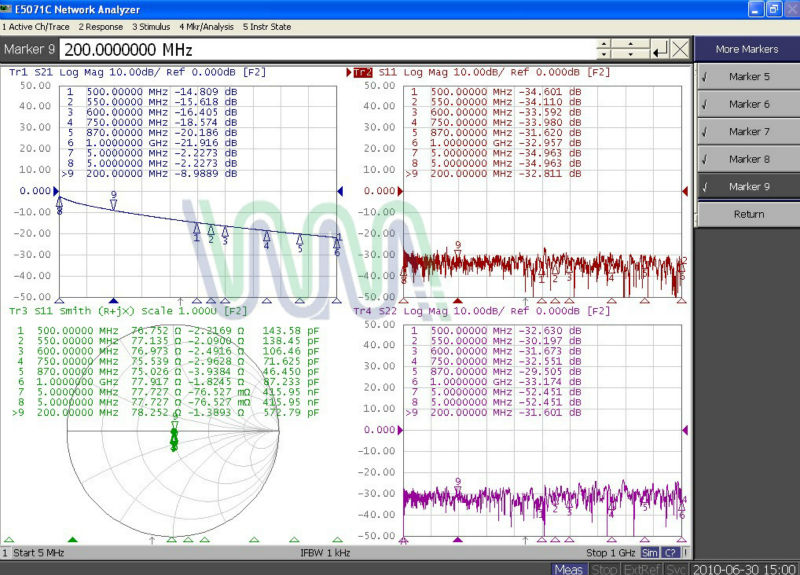800x575 pixels.
Task: Click the Sim status indicator
Action: (x=648, y=553)
